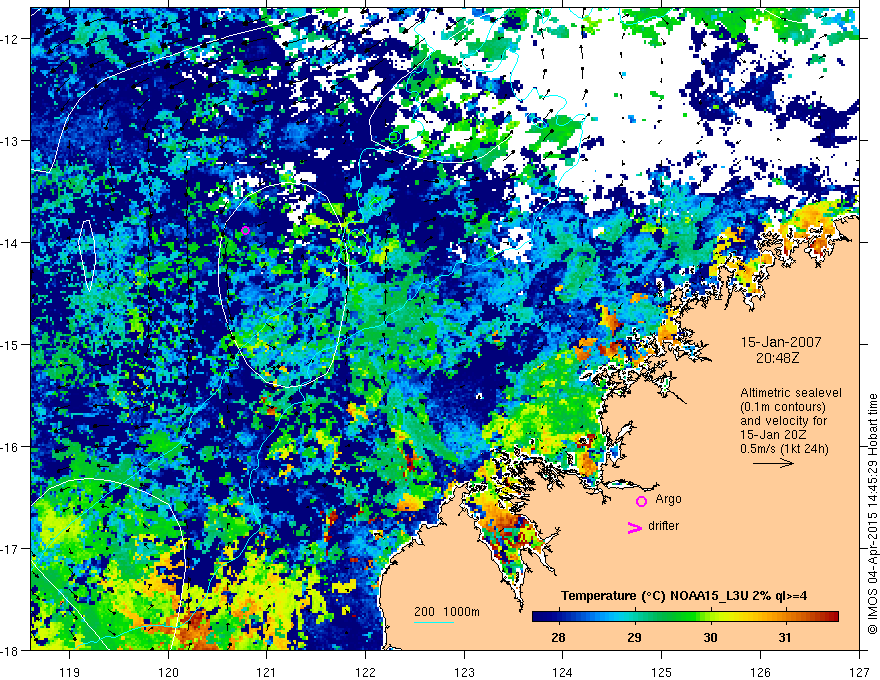Click the latitude axis label '-12'
The height and width of the screenshot is (680, 880).
coord(10,39)
